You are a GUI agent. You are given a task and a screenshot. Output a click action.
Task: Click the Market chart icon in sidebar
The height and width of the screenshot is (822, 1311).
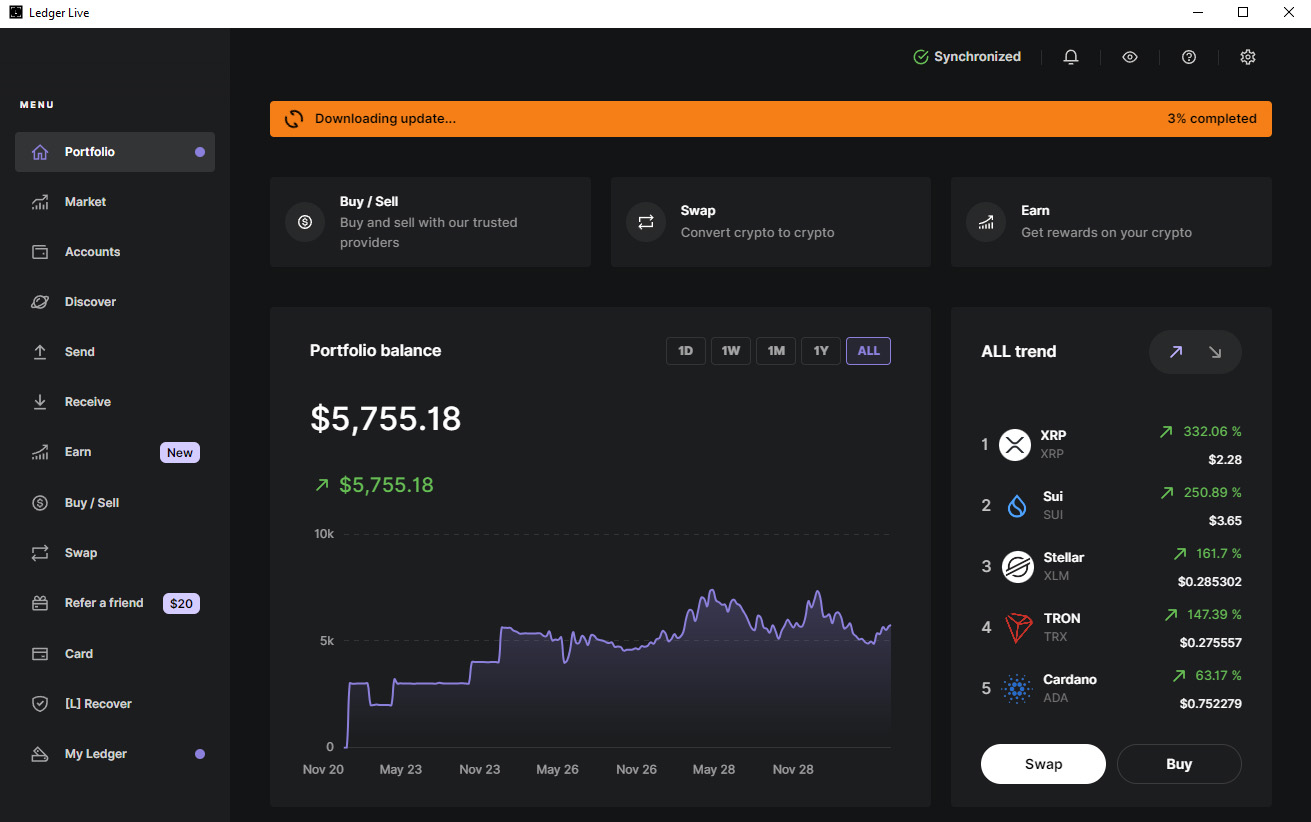[40, 202]
